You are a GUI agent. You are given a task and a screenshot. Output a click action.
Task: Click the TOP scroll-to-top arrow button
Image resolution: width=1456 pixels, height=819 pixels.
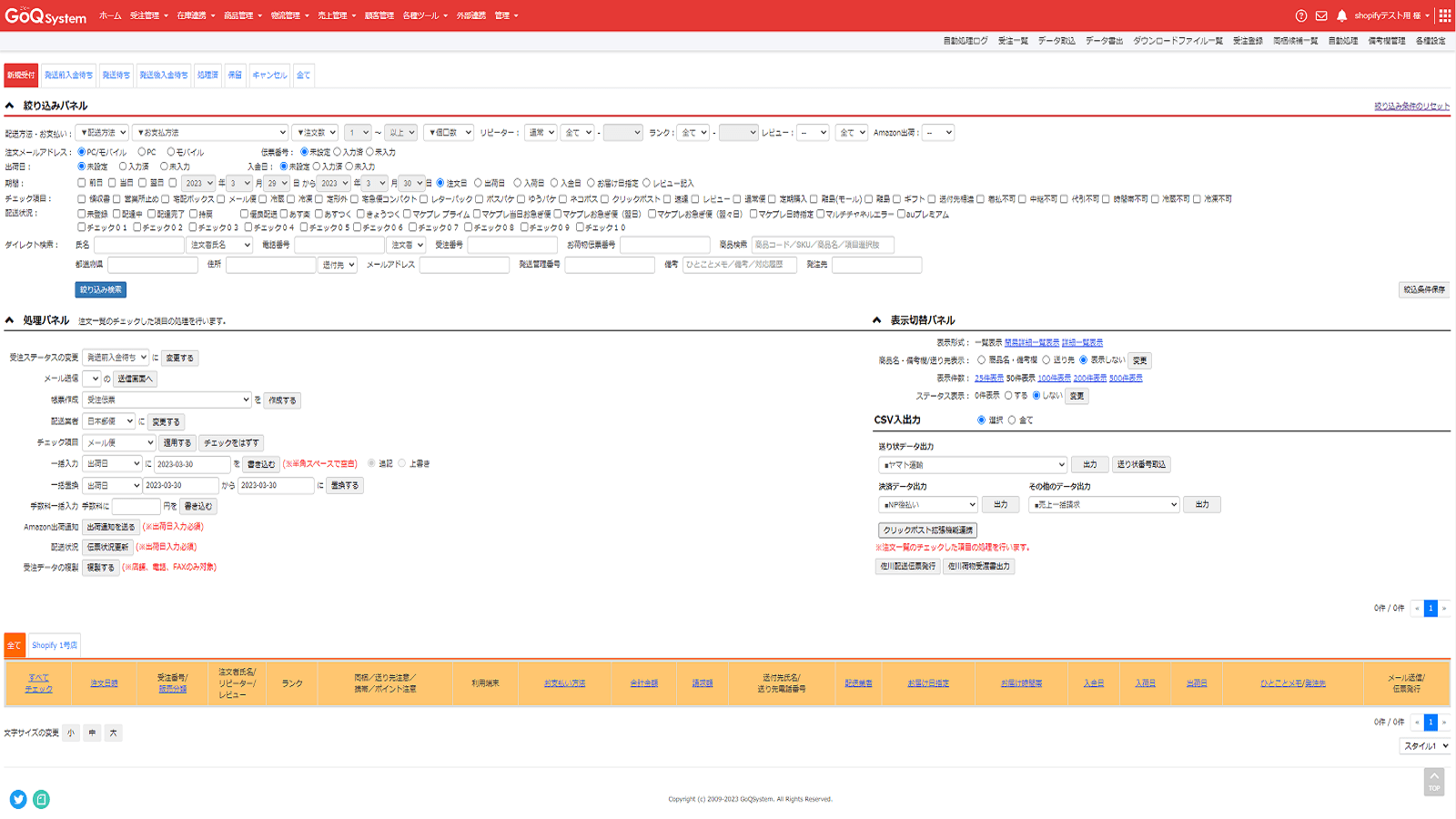tap(1433, 783)
